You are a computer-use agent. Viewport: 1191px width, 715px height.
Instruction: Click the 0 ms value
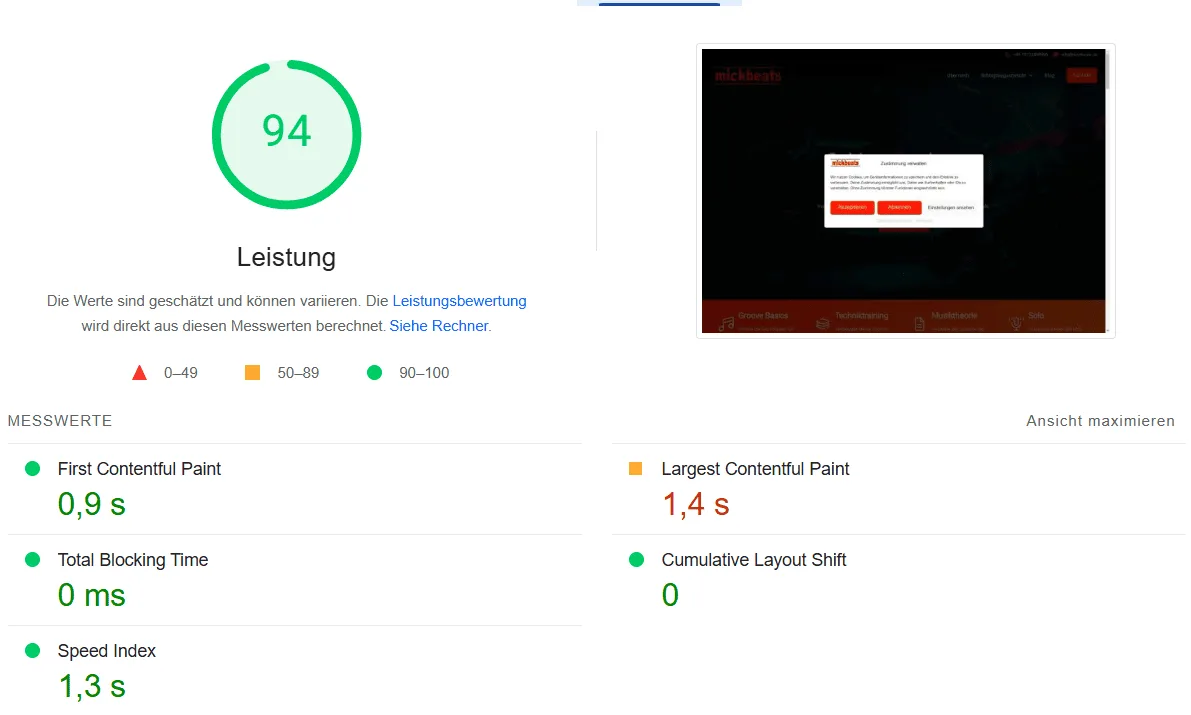coord(91,595)
